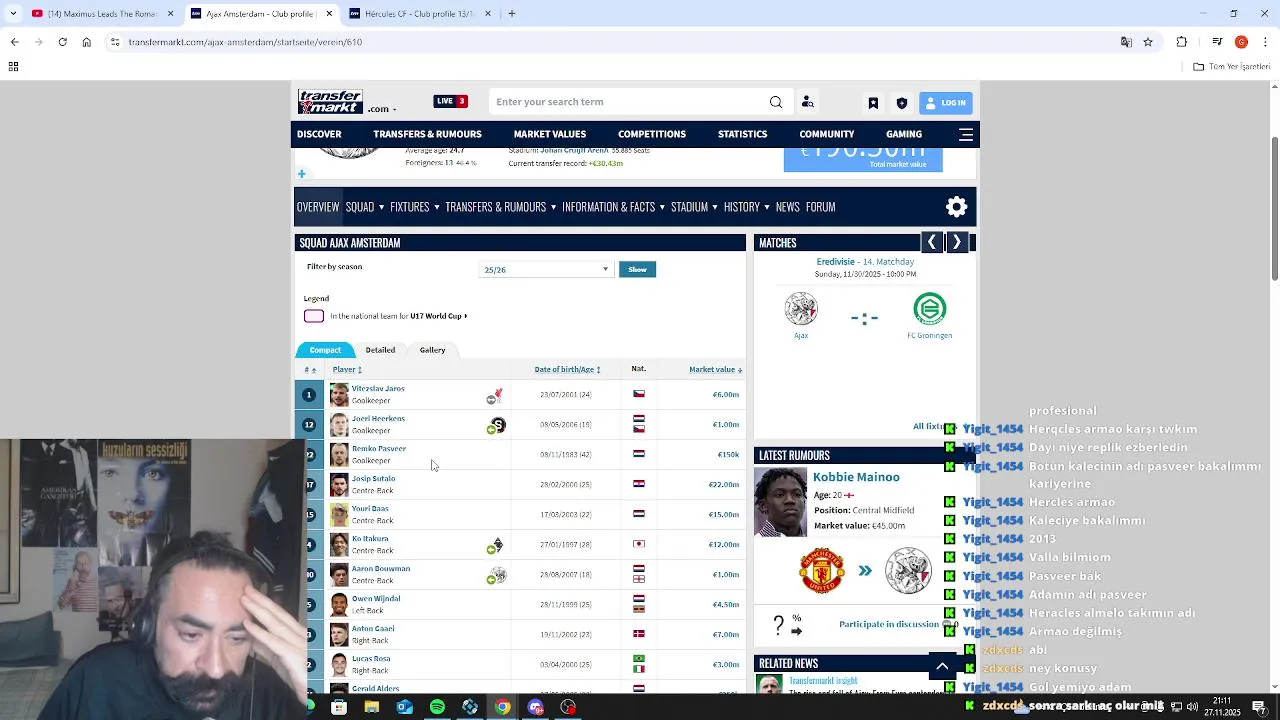
Task: Open Spotify from the taskbar
Action: tap(437, 707)
